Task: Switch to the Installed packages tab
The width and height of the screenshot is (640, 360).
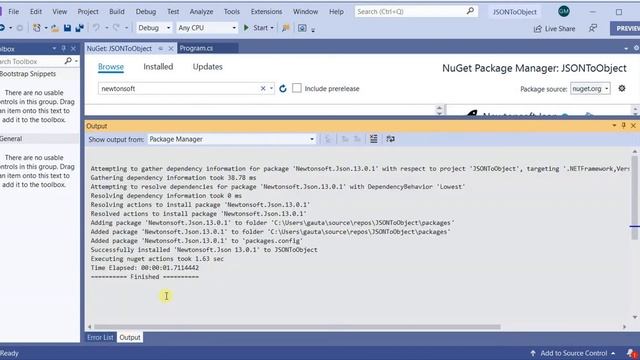Action: (158, 67)
